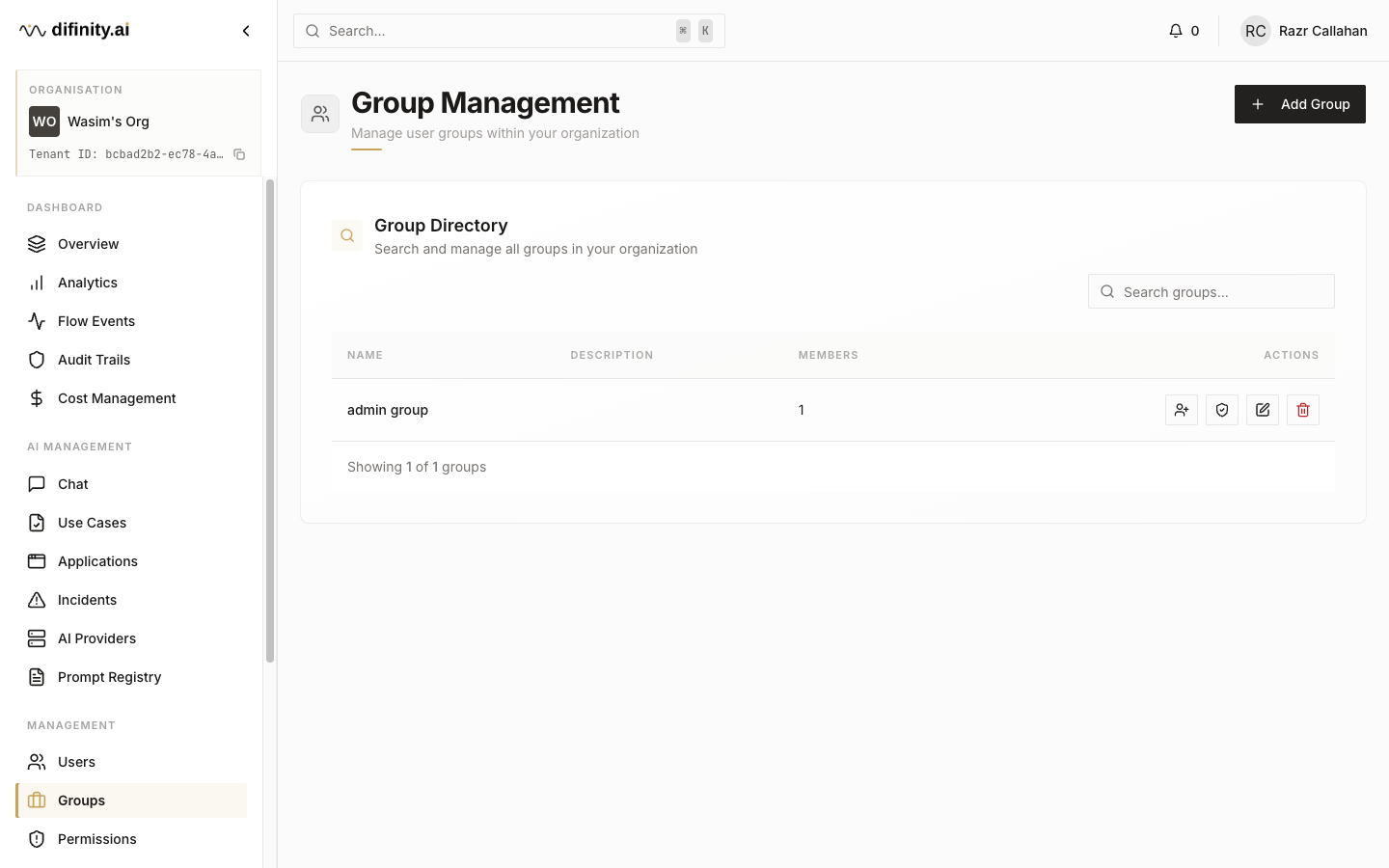
Task: Click the admin group member count
Action: pos(801,410)
